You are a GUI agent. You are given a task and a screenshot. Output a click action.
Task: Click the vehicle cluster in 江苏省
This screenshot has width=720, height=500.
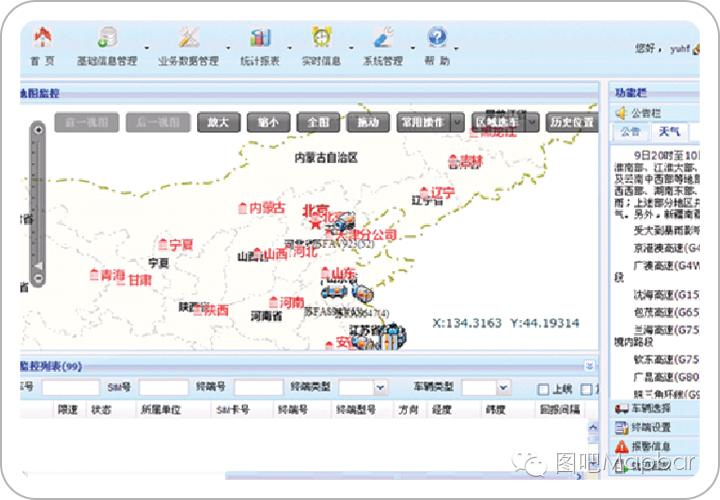pyautogui.click(x=390, y=337)
